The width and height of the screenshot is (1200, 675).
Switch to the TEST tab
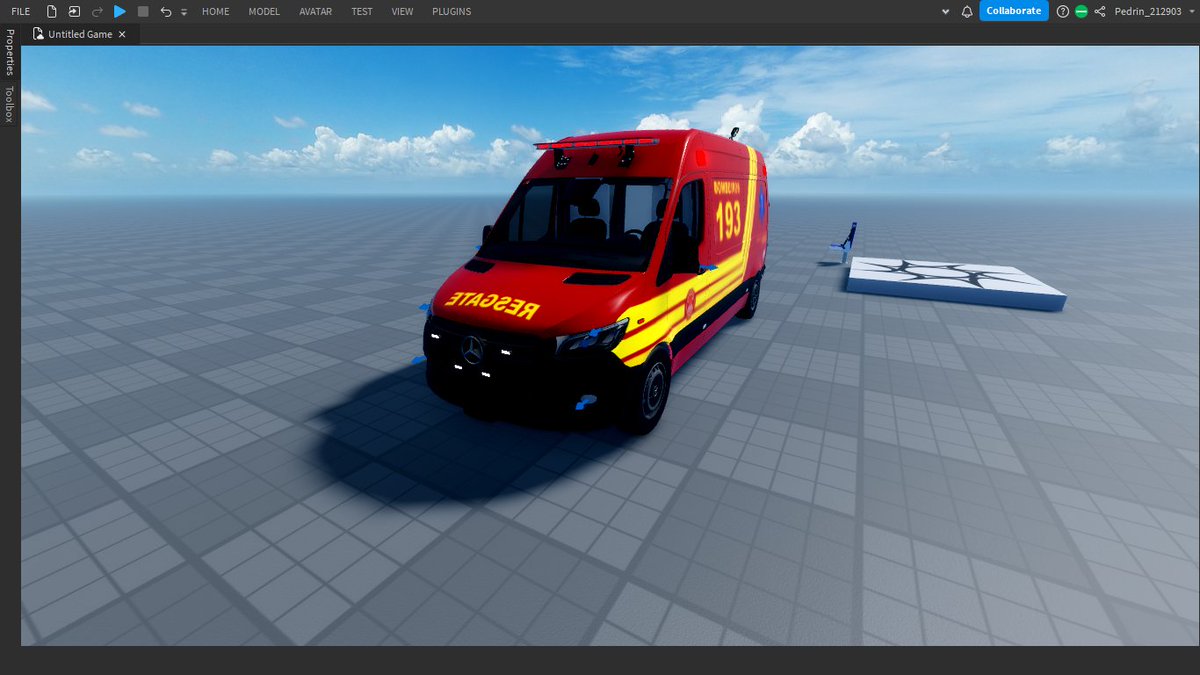[x=362, y=12]
